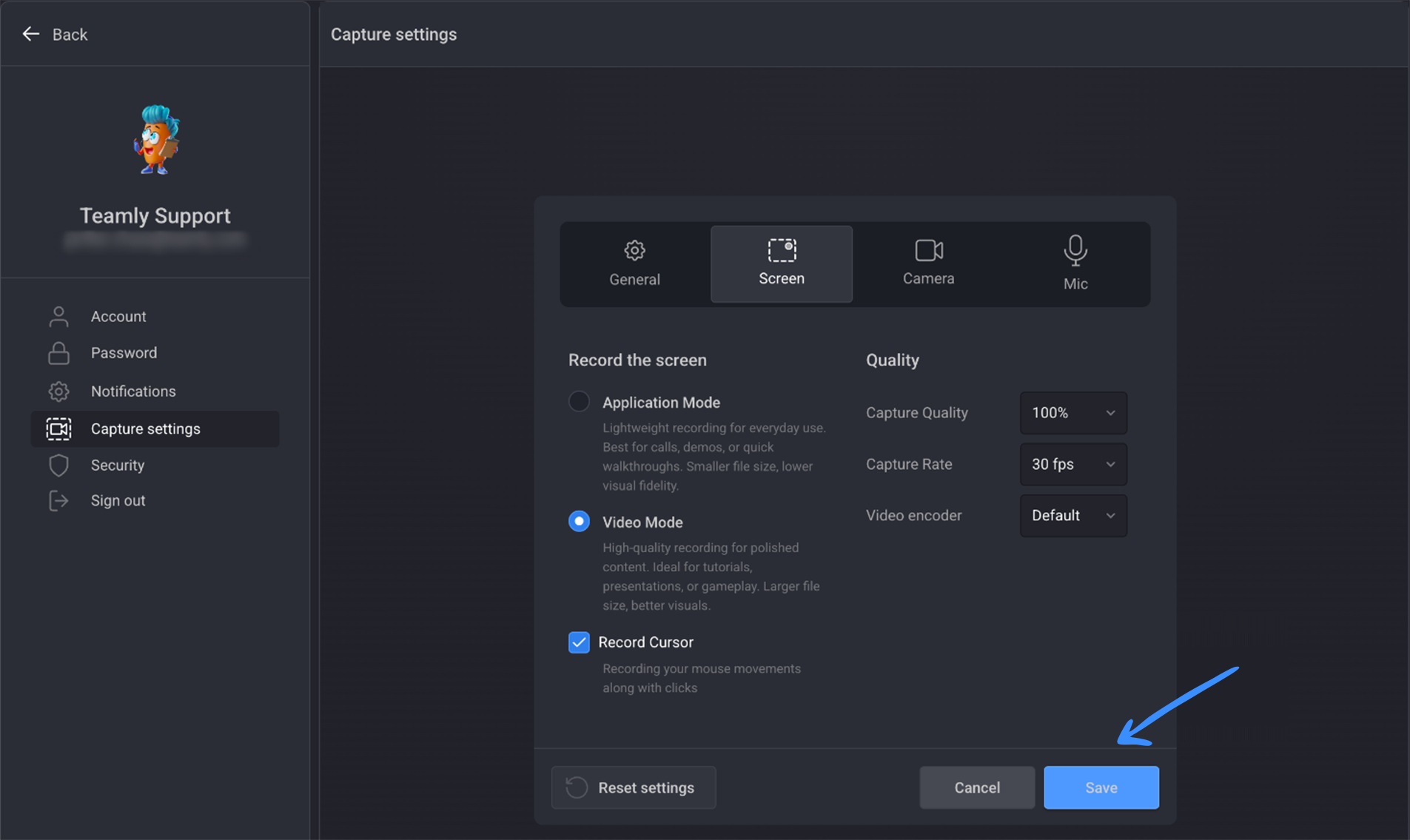Screen dimensions: 1410x840
Task: Click the Video Mode label
Action: pos(642,522)
